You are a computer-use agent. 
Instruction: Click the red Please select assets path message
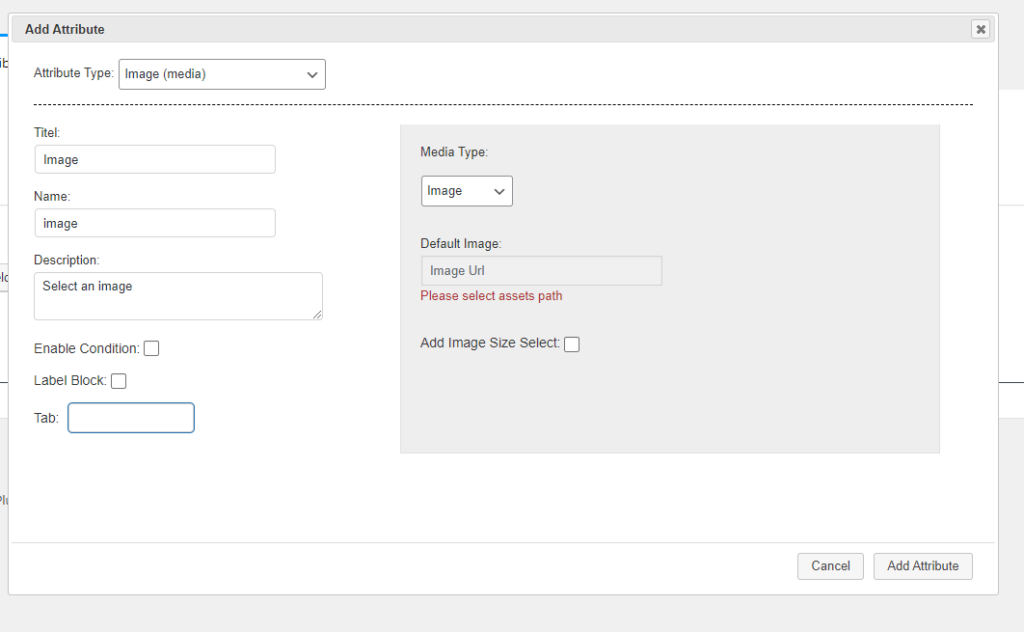(x=491, y=296)
